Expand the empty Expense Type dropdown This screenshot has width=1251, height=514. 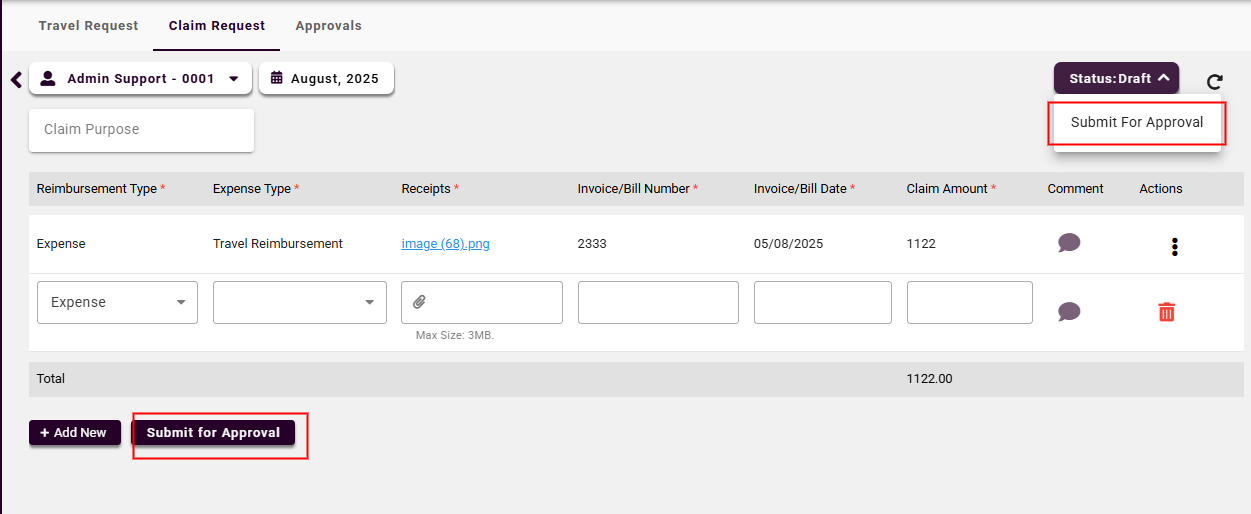[x=299, y=302]
